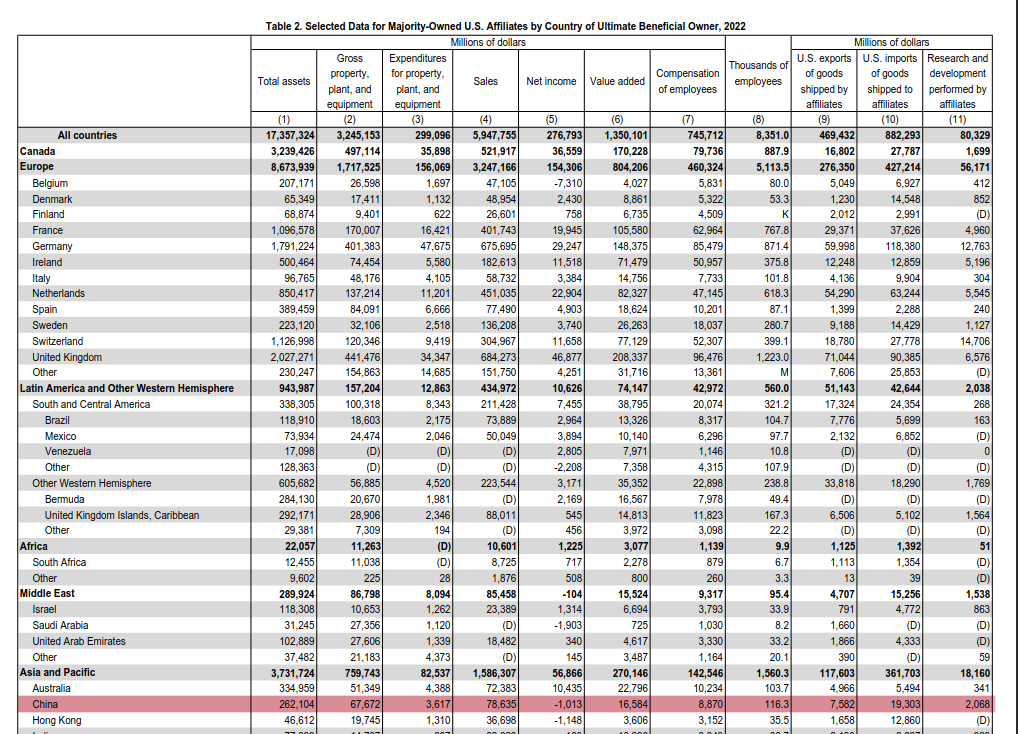Image resolution: width=1018 pixels, height=734 pixels.
Task: Select 'United Kingdom Islands, Caribbean' row label
Action: [x=122, y=515]
